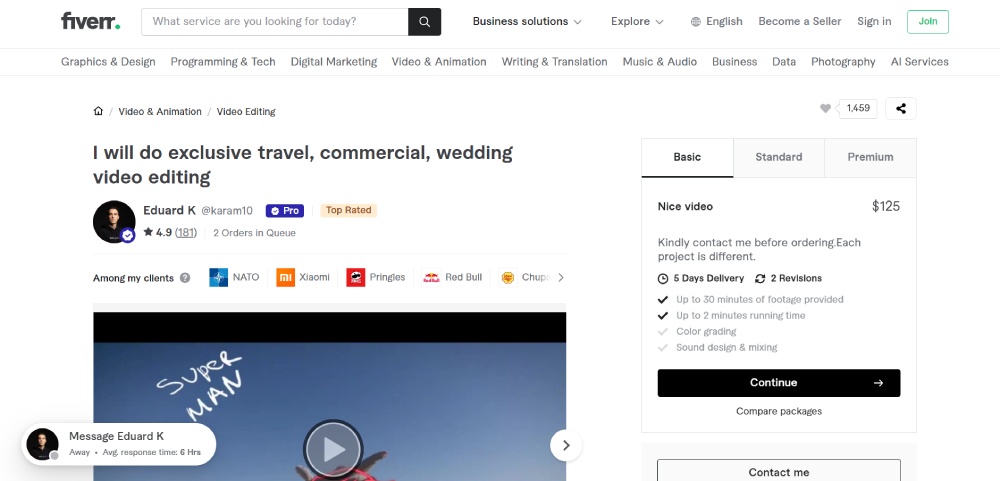Open the English language selector
1000x481 pixels.
[717, 22]
